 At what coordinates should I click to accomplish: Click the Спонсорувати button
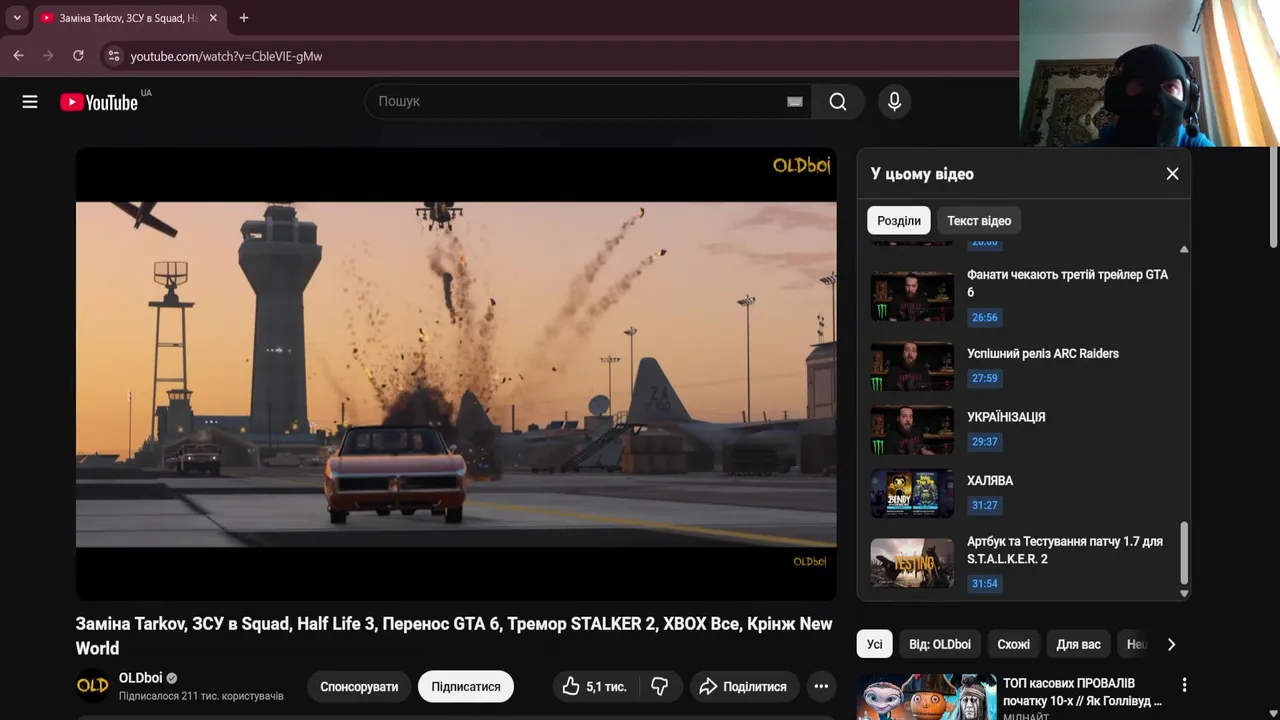(x=359, y=687)
